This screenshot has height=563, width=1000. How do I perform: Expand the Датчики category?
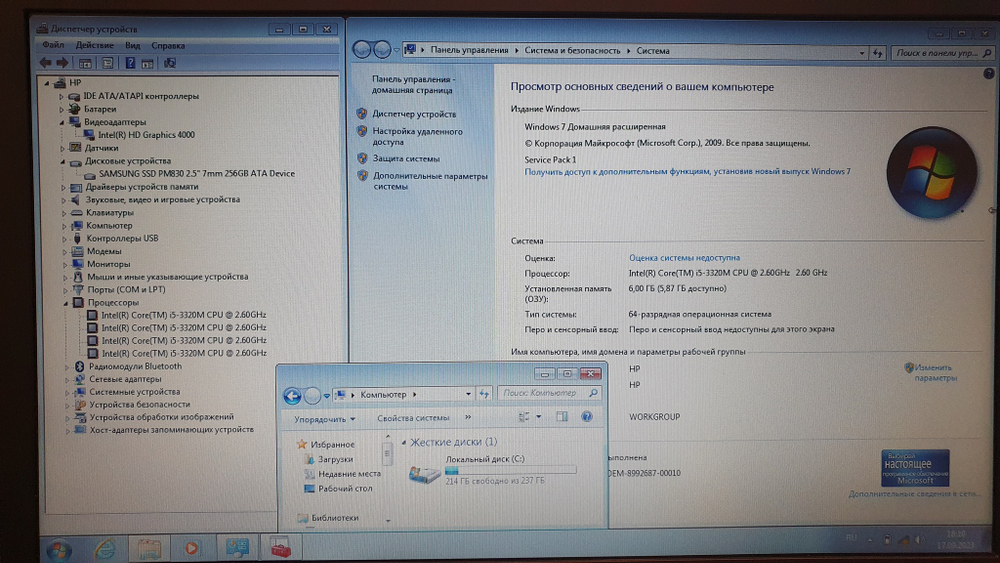coord(62,148)
